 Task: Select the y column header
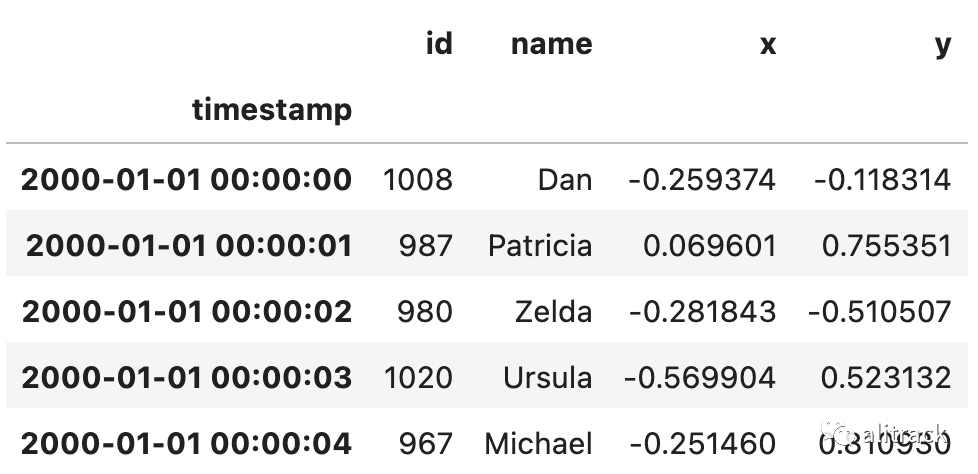click(x=942, y=46)
